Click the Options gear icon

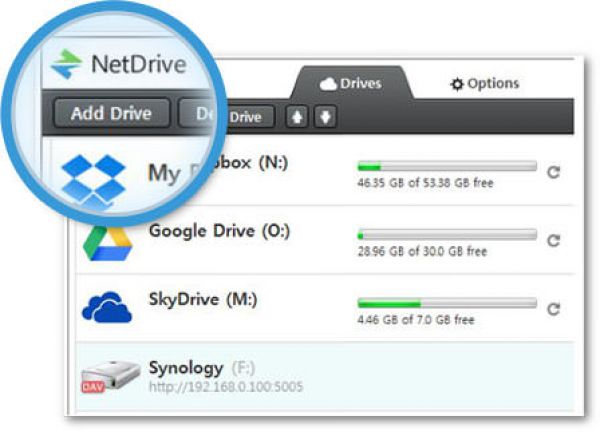(457, 84)
